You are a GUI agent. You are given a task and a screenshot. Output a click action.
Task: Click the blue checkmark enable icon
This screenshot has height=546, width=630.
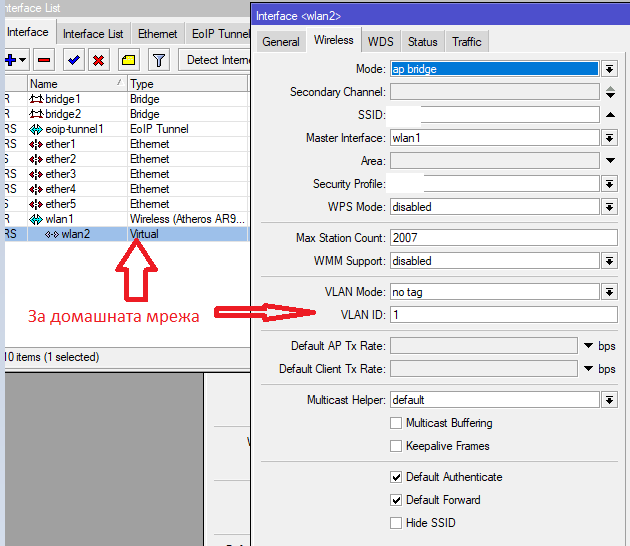74,60
